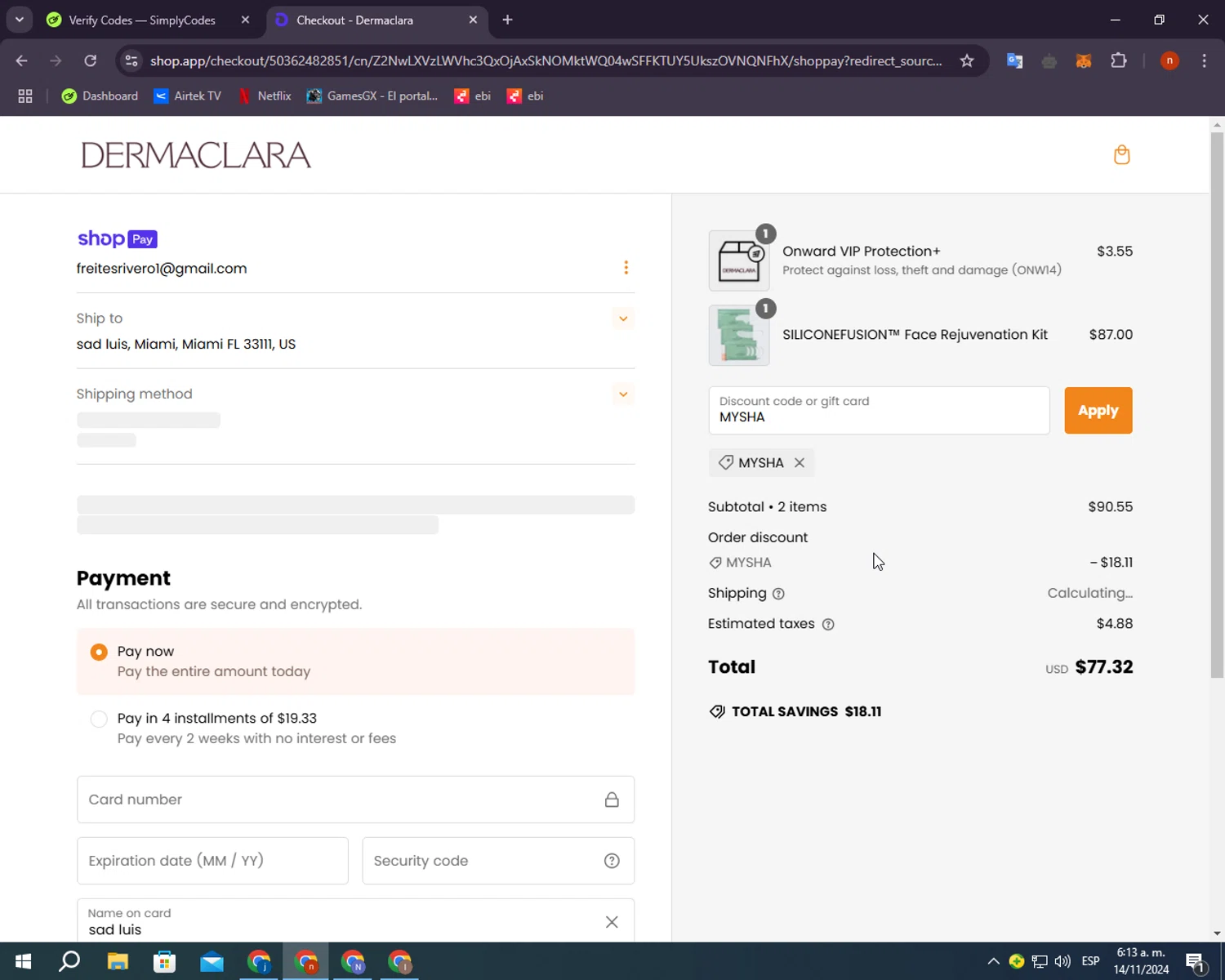View site information icon in address bar

tap(131, 60)
